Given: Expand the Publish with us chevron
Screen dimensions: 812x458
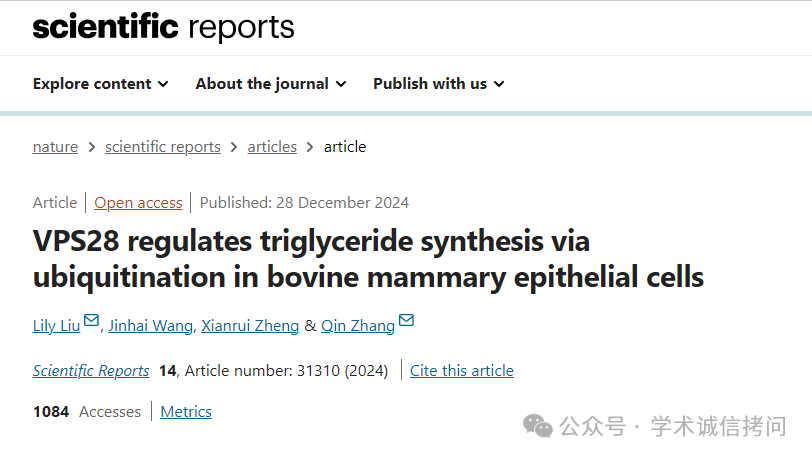Looking at the screenshot, I should coord(499,84).
